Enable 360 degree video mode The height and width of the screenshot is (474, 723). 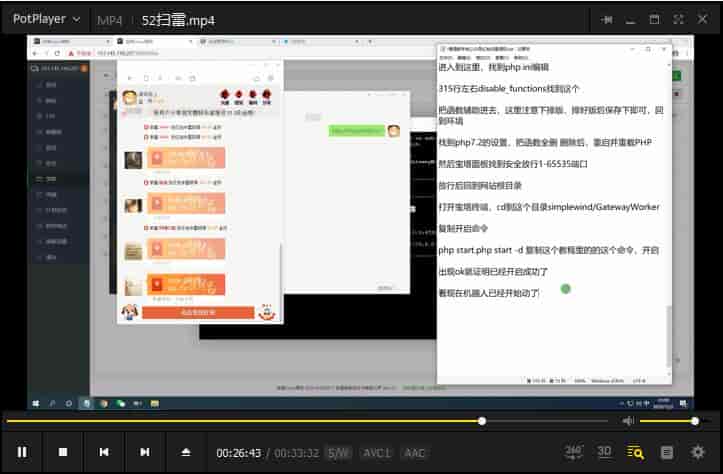pyautogui.click(x=574, y=452)
